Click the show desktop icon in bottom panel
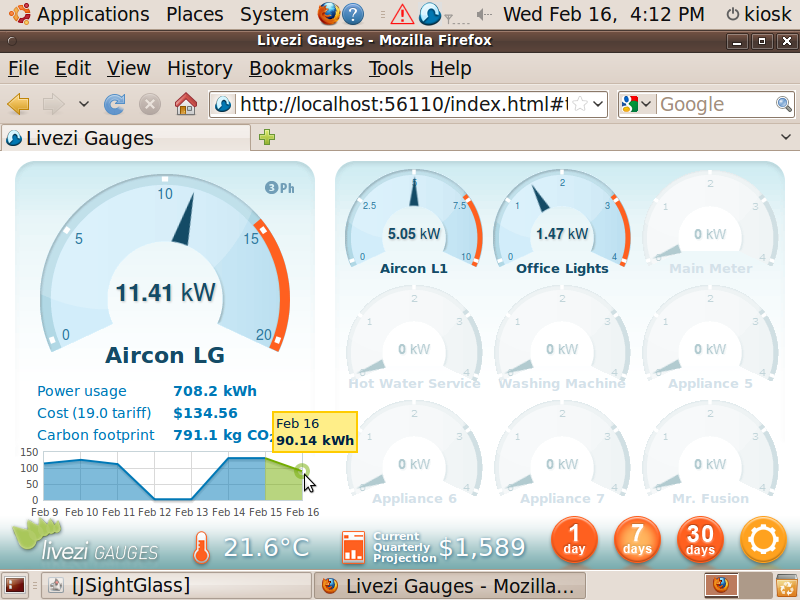This screenshot has width=800, height=600. [15, 586]
